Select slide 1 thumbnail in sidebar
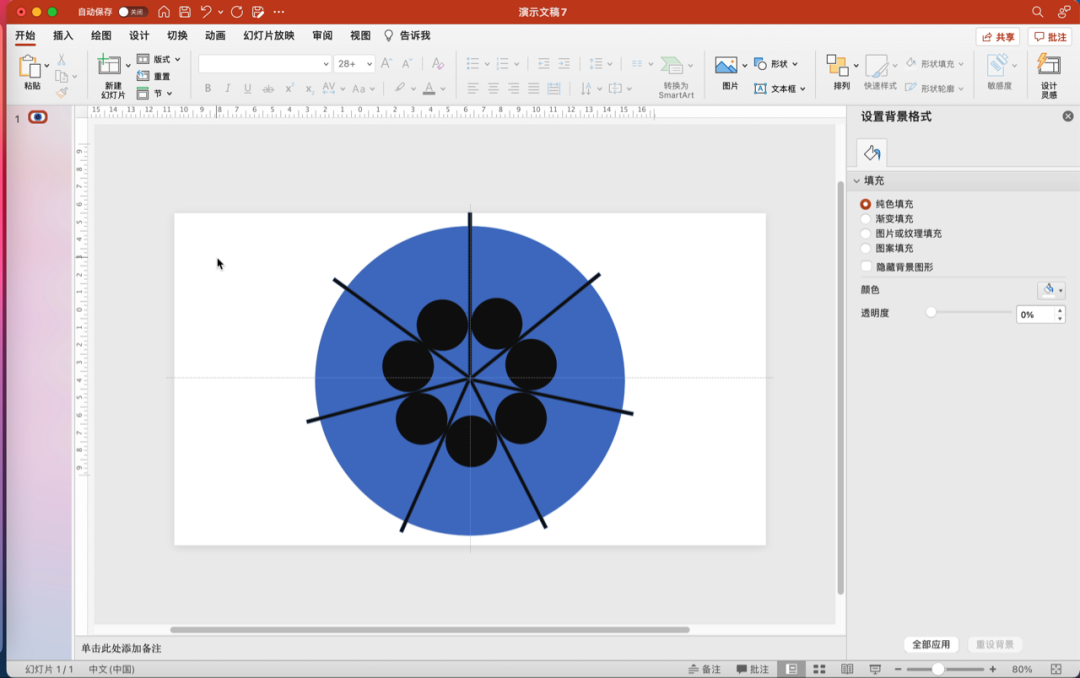1080x678 pixels. click(38, 117)
